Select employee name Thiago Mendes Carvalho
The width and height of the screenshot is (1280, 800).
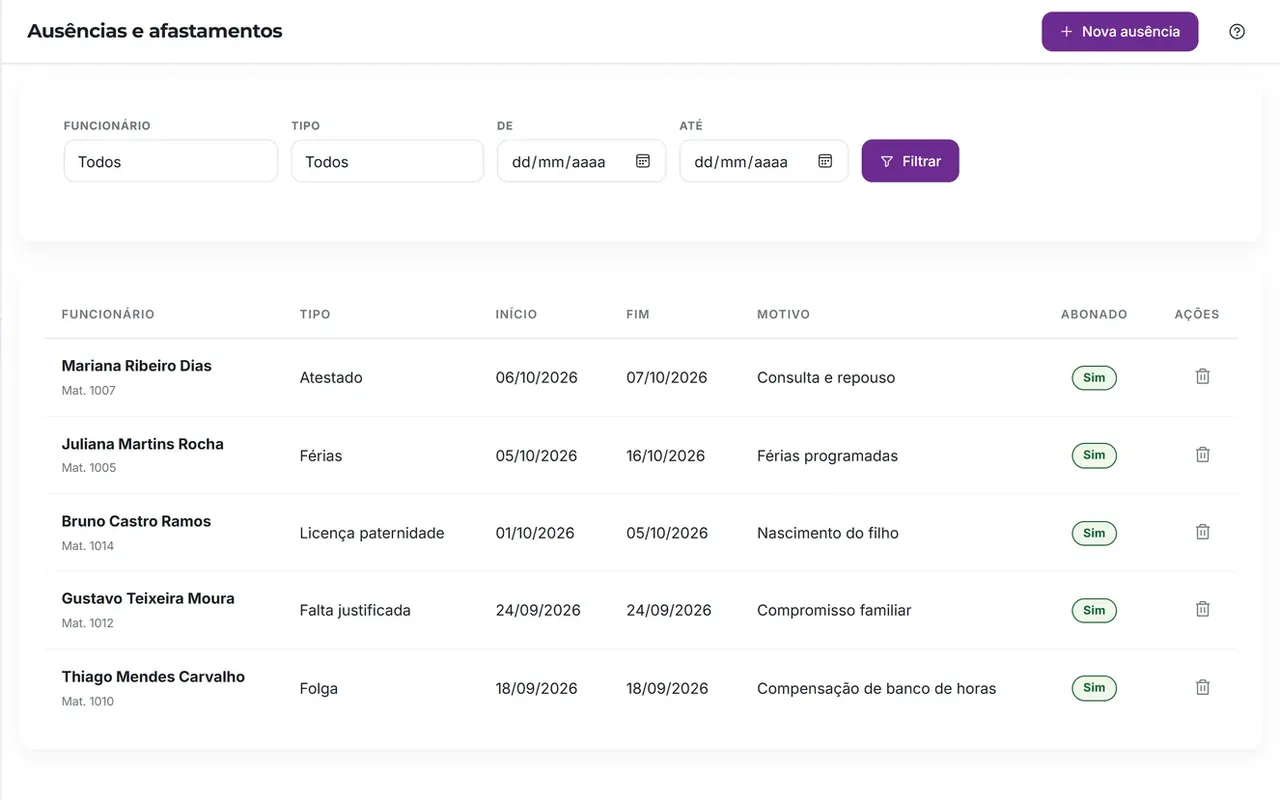tap(153, 676)
